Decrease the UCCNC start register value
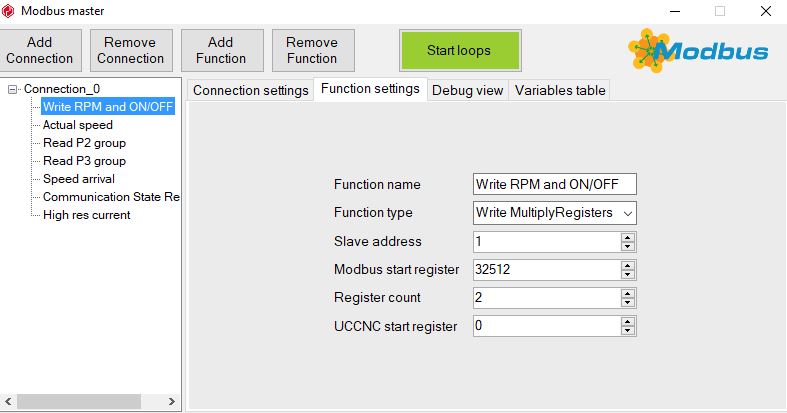The width and height of the screenshot is (787, 413). (x=628, y=330)
